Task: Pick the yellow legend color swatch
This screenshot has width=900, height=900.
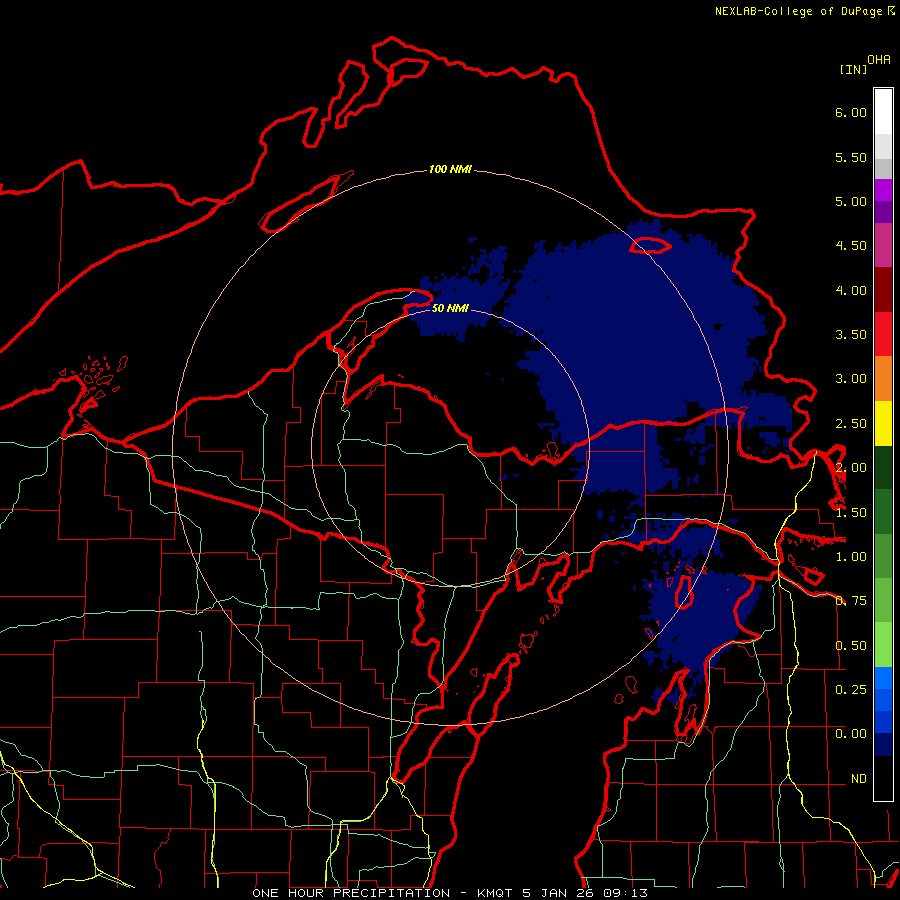Action: (883, 424)
